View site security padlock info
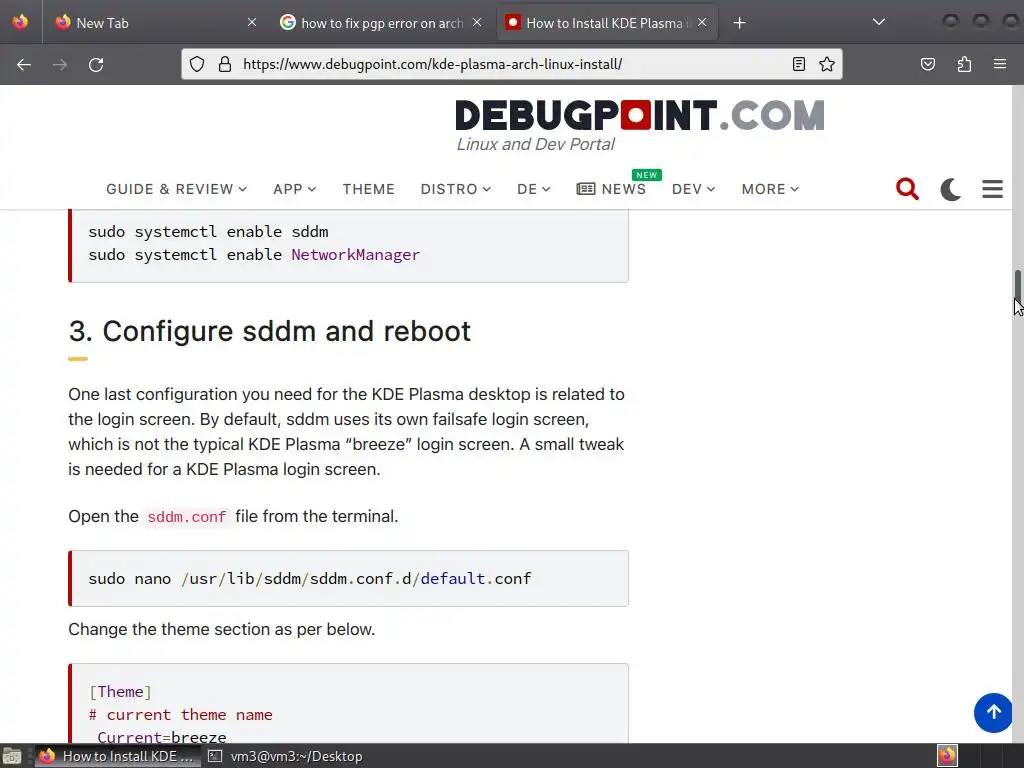Screen dimensions: 1024x768 225,64
